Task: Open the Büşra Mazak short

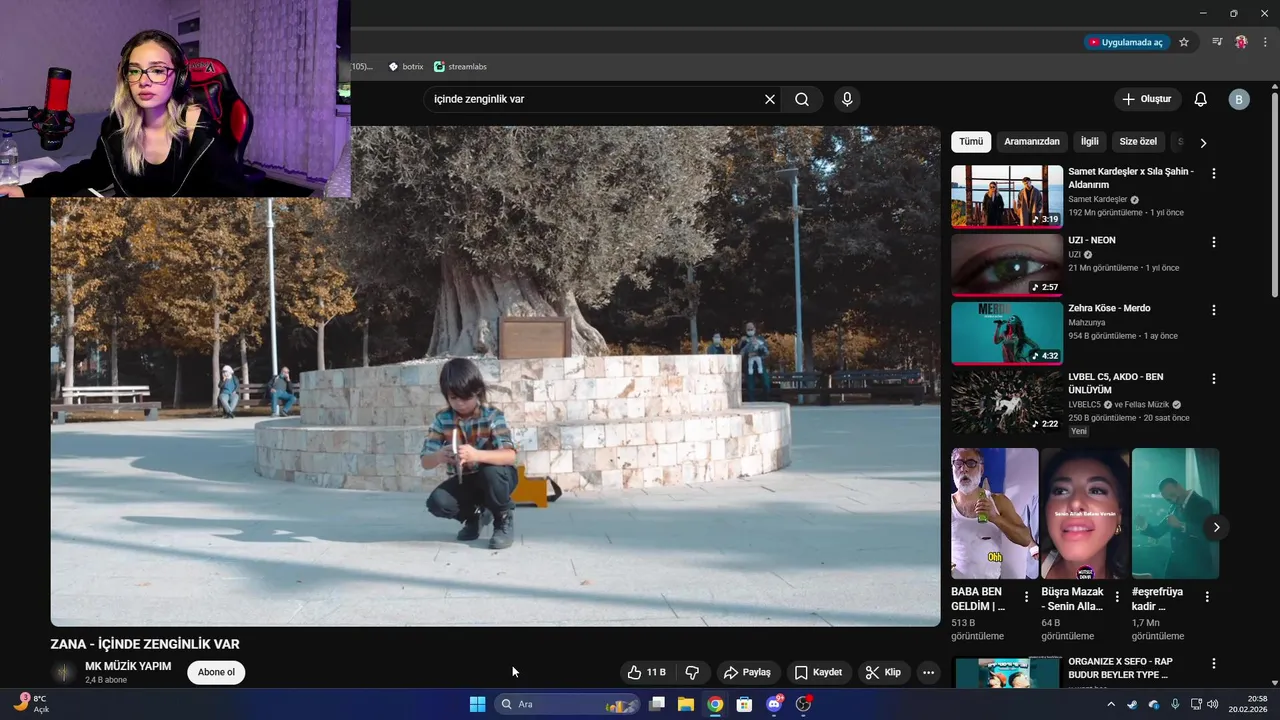Action: click(1085, 513)
